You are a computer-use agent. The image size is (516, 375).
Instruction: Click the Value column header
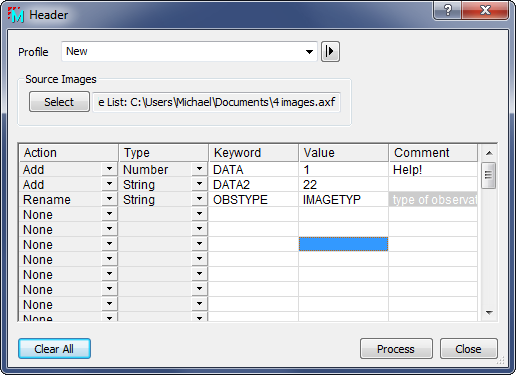(x=344, y=153)
